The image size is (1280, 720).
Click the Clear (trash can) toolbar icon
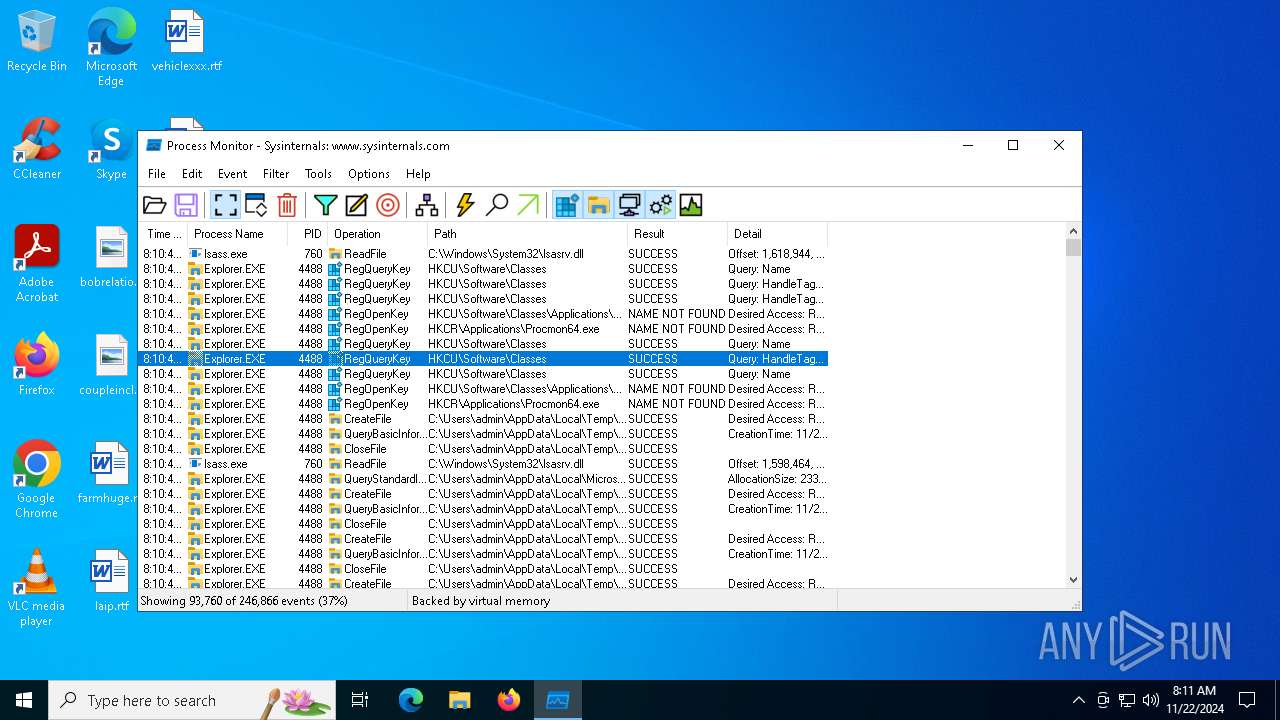coord(287,205)
